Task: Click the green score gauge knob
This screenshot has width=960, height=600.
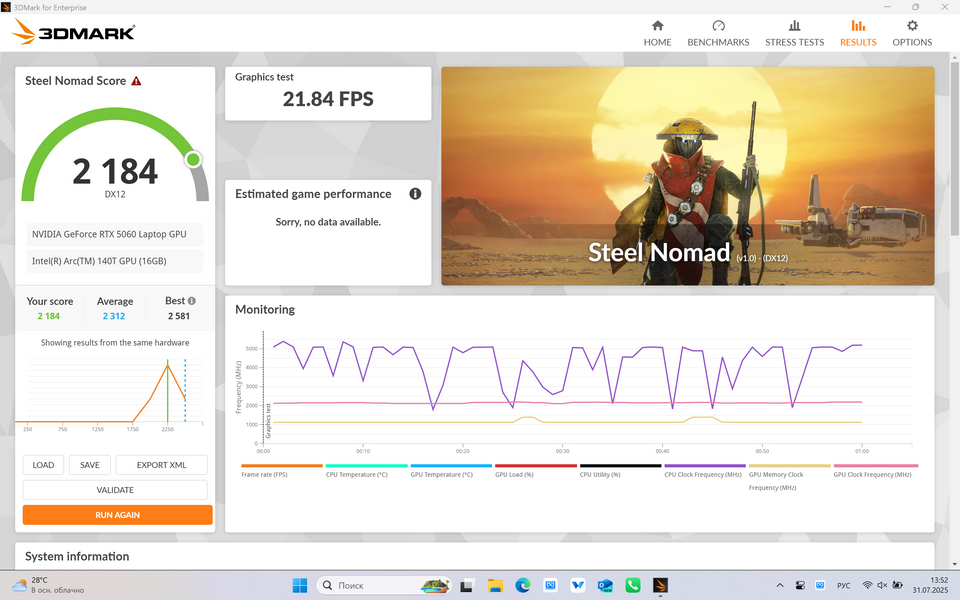Action: tap(193, 160)
